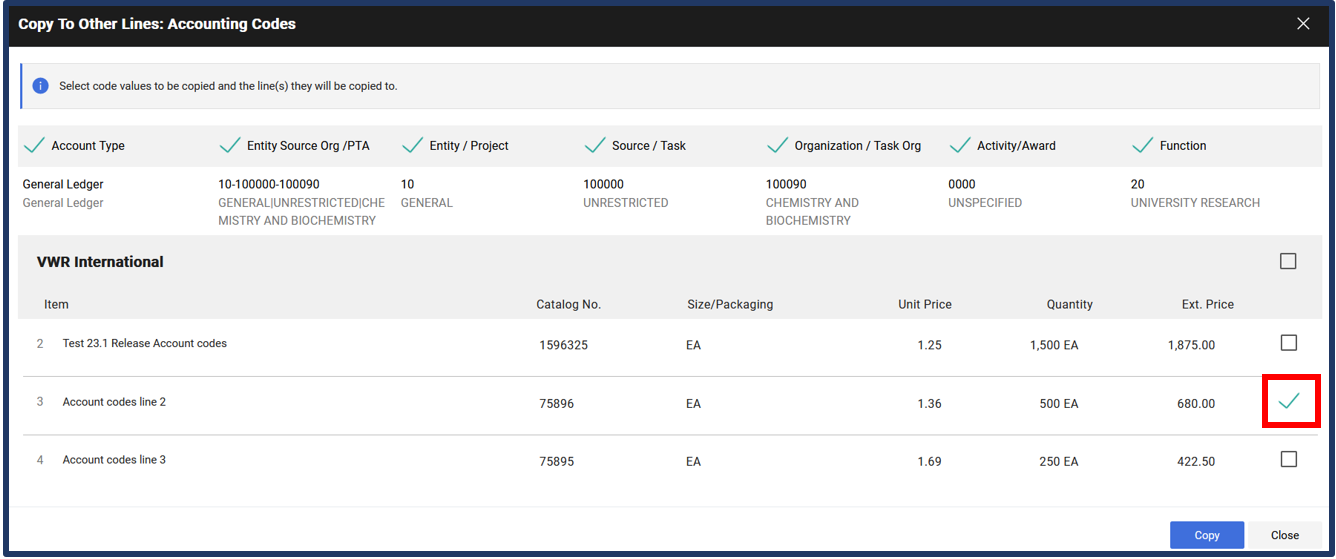Click the Item column header
Image resolution: width=1336 pixels, height=559 pixels.
coord(56,304)
